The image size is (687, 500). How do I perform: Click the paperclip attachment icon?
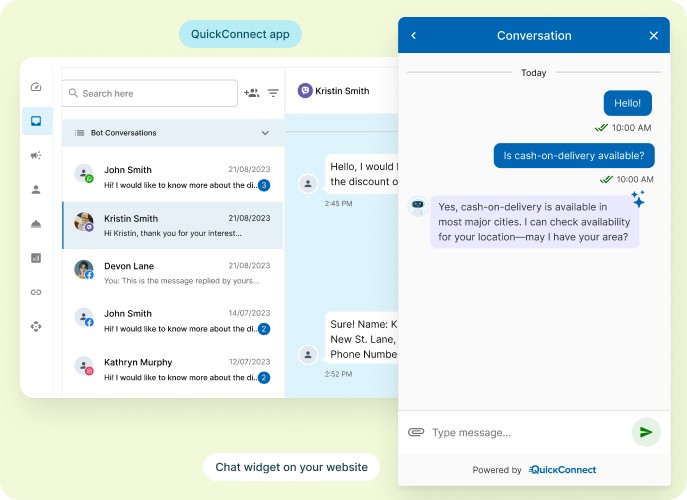(416, 432)
